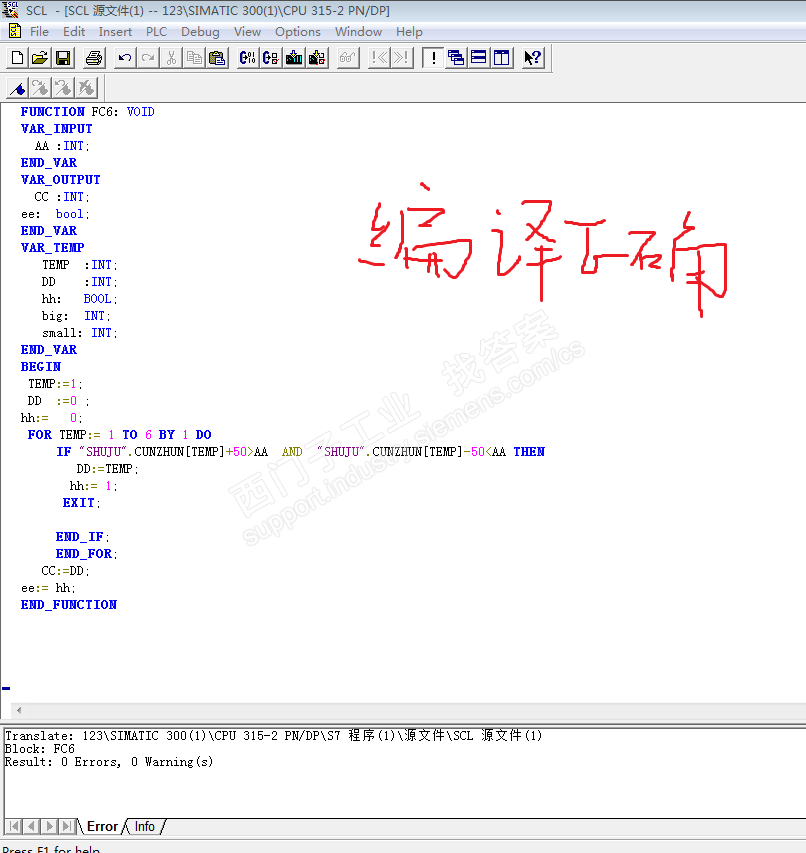Cut selection with the scissors icon

(171, 58)
